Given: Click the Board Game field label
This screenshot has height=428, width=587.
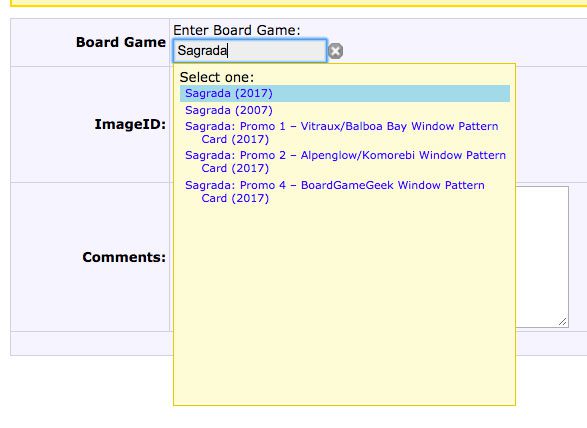Looking at the screenshot, I should click(121, 42).
